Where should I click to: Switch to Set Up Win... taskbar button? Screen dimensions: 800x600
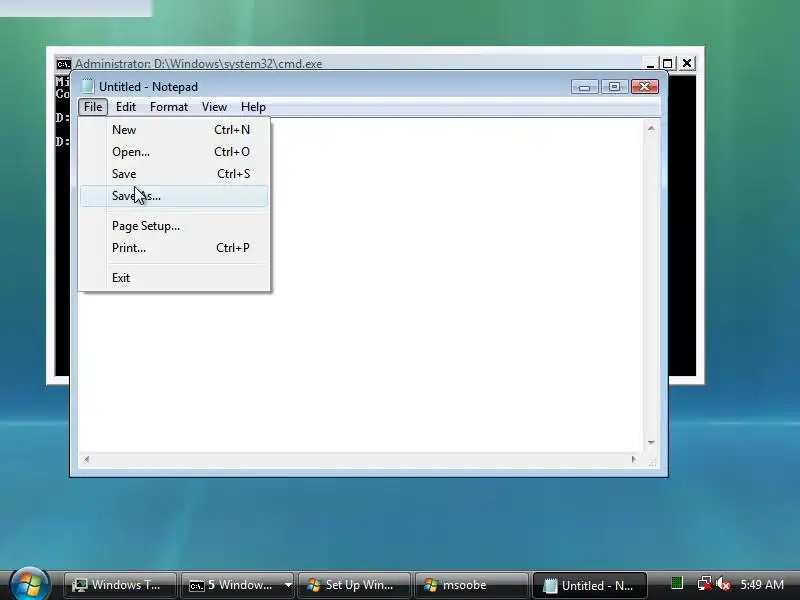click(x=354, y=585)
